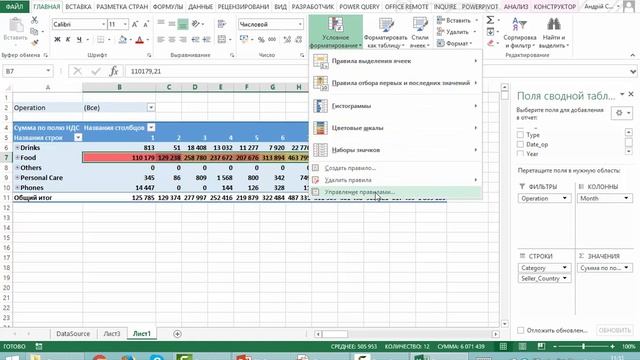Enable Отложить обновление checkbox
The height and width of the screenshot is (360, 640).
click(520, 330)
